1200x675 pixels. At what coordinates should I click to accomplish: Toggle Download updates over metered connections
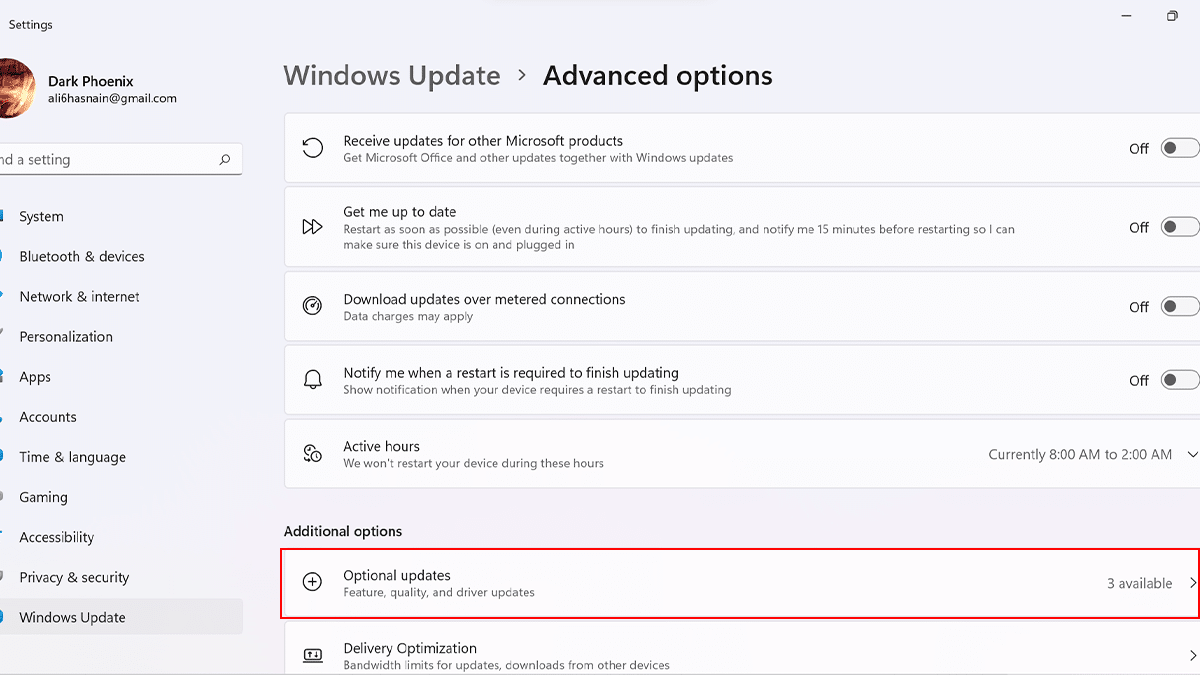pyautogui.click(x=1179, y=307)
